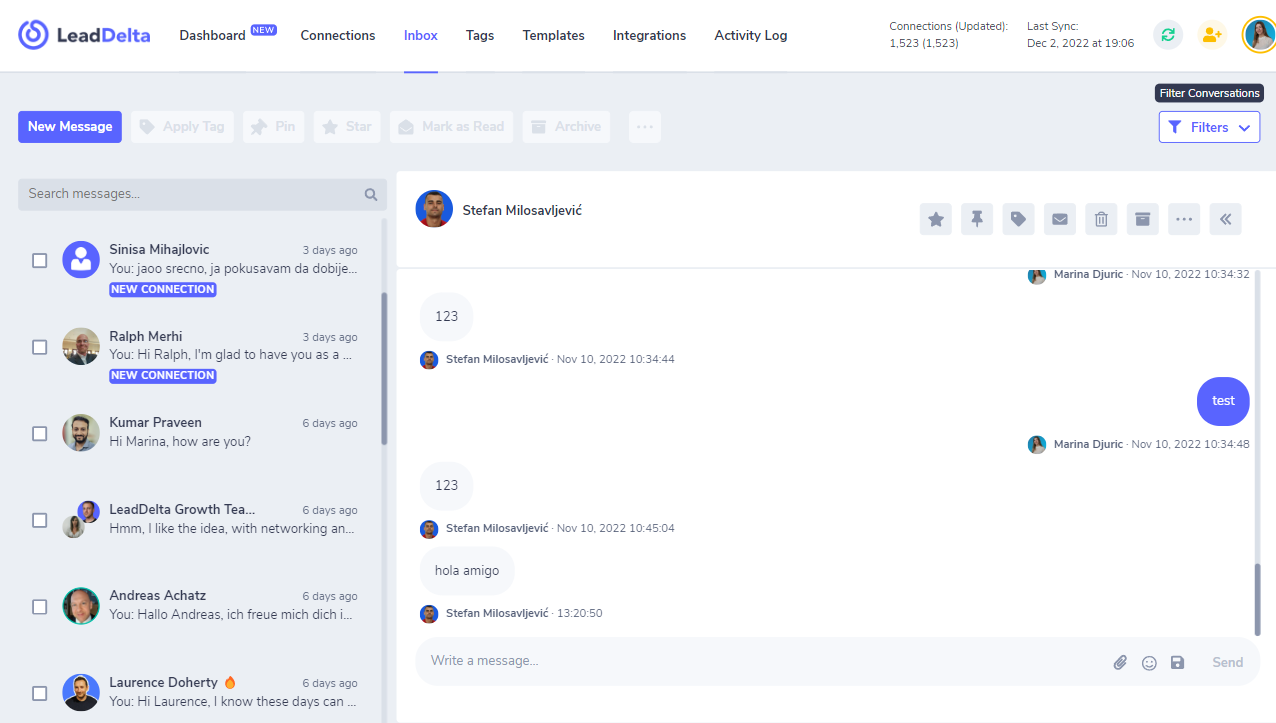1276x723 pixels.
Task: Open the Tags tab
Action: point(480,35)
